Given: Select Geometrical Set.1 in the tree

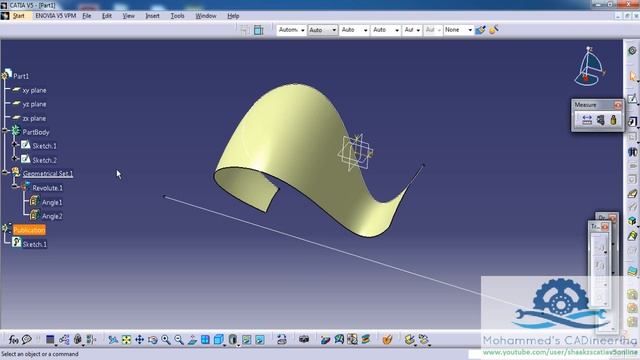Looking at the screenshot, I should tap(48, 173).
